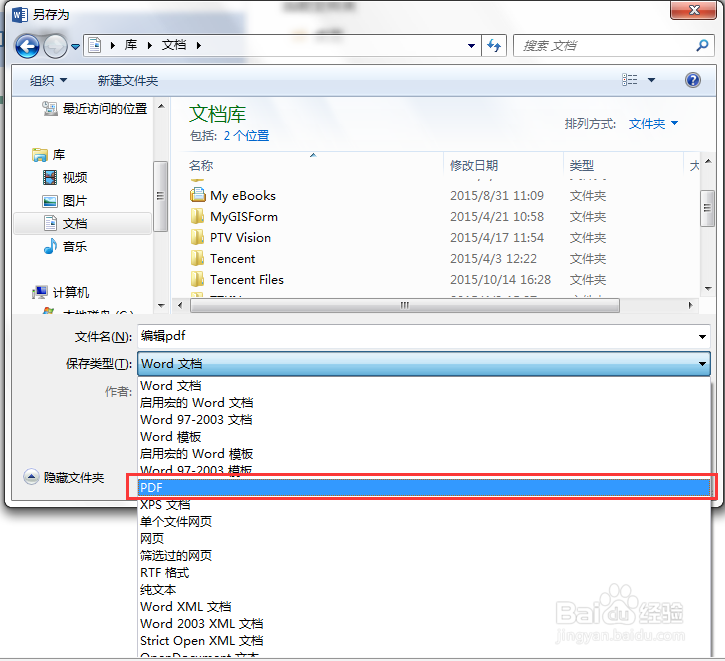Choose PDF from save type list
Screen dimensions: 725x661
424,487
